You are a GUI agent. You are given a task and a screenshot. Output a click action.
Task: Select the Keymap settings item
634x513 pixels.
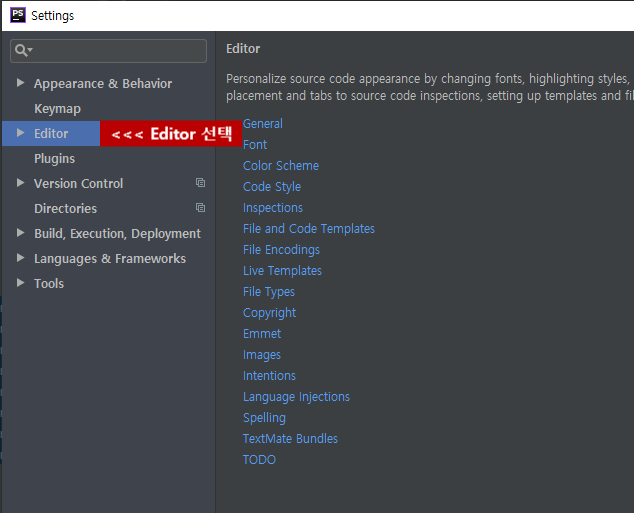click(x=57, y=109)
